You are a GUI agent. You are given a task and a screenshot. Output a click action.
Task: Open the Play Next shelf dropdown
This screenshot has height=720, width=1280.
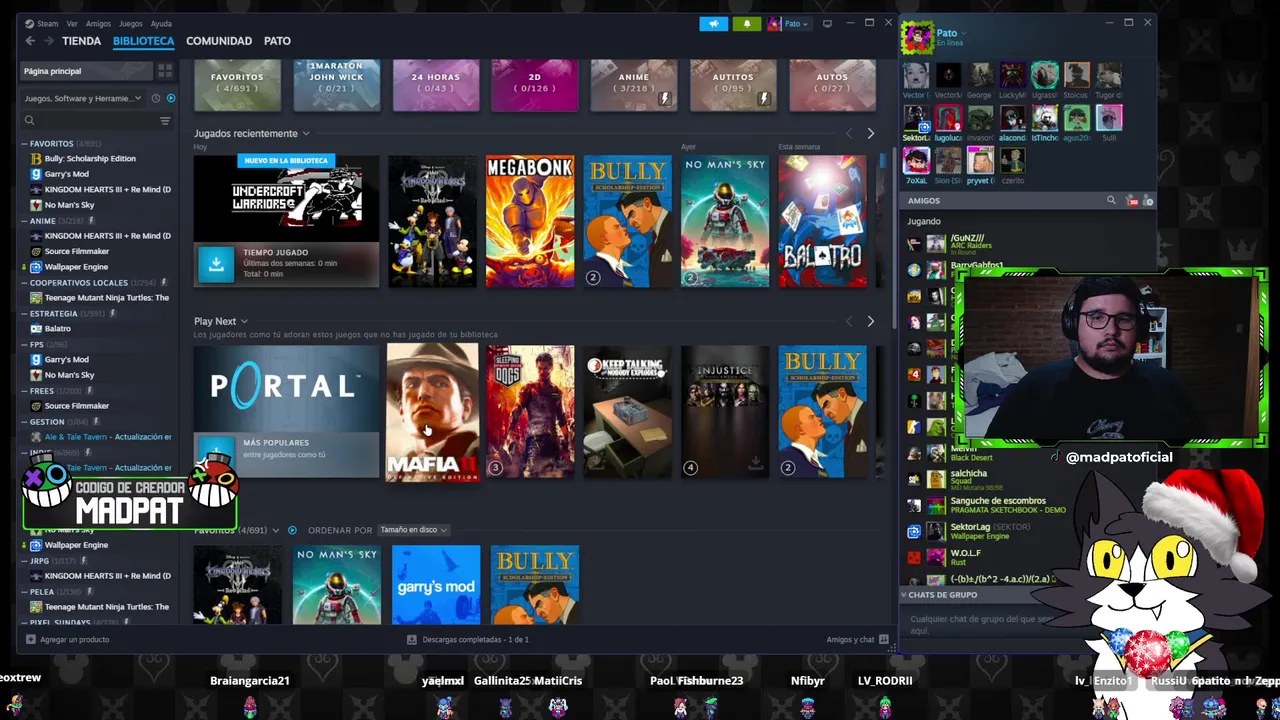[x=244, y=321]
